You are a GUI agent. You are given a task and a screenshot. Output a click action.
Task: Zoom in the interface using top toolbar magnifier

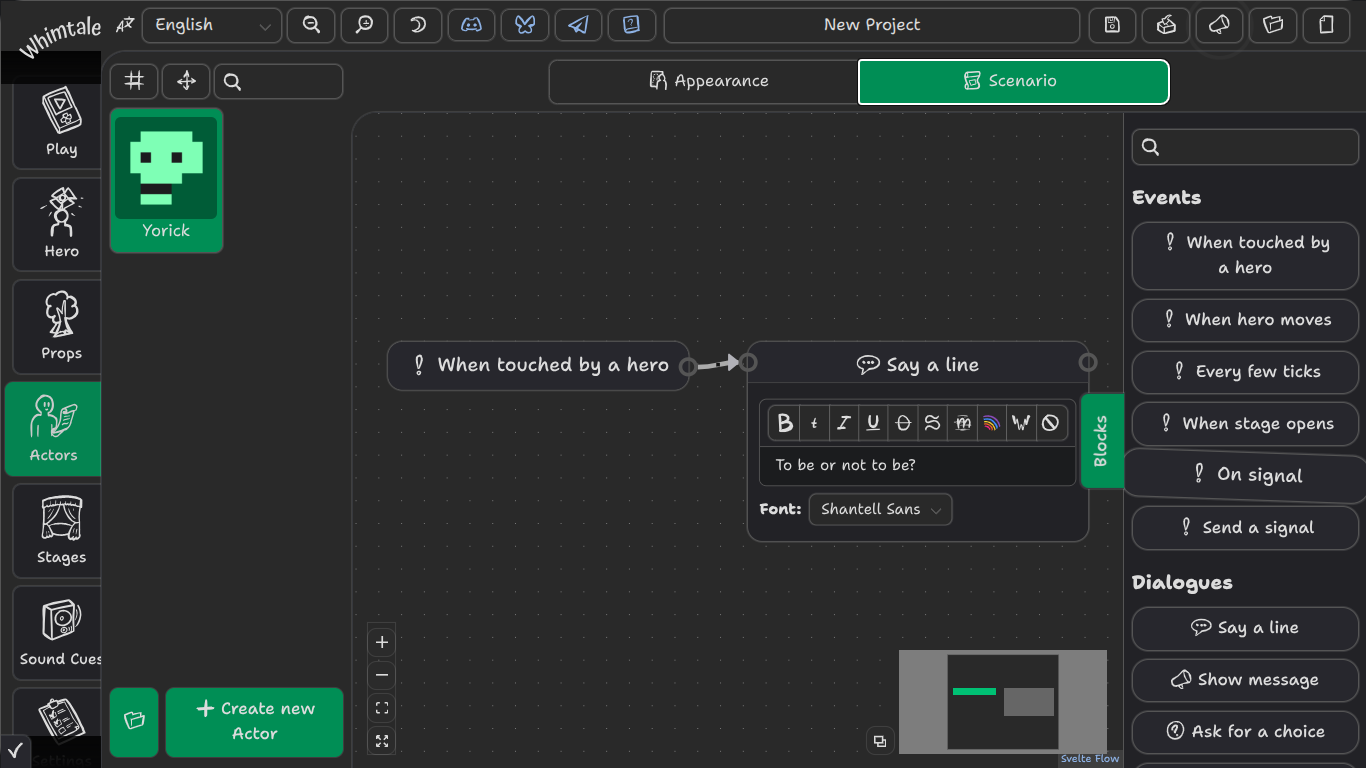click(364, 25)
